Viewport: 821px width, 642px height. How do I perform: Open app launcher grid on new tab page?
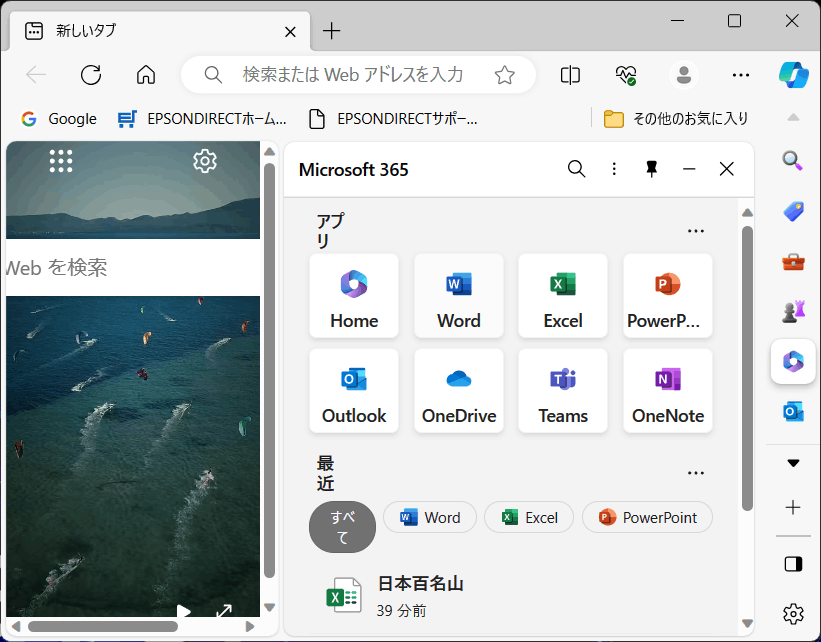click(x=61, y=161)
